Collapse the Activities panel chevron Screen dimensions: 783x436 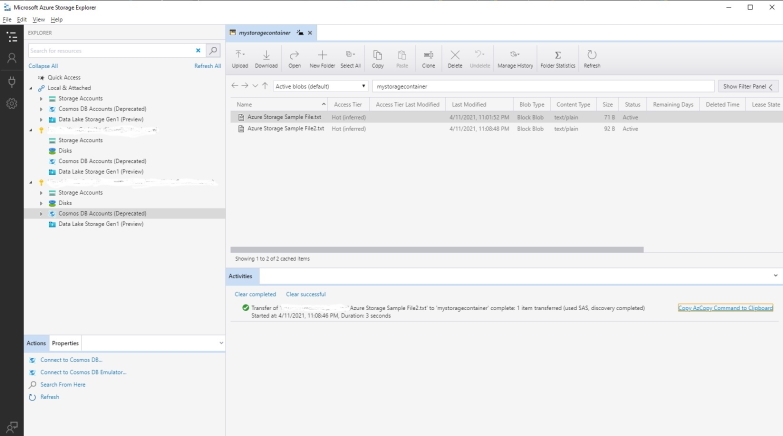click(776, 276)
